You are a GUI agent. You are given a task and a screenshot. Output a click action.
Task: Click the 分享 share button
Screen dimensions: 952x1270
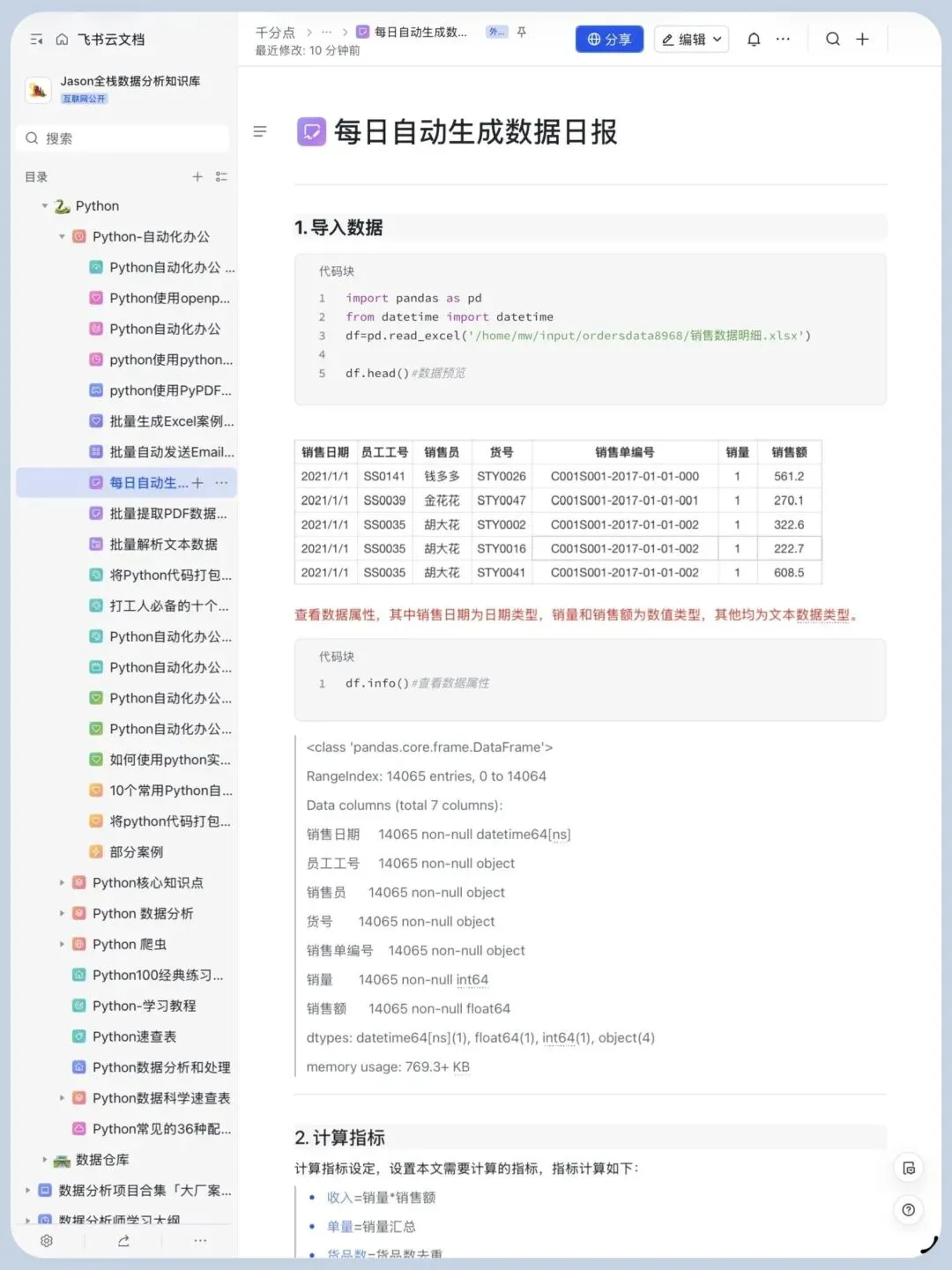(x=609, y=40)
